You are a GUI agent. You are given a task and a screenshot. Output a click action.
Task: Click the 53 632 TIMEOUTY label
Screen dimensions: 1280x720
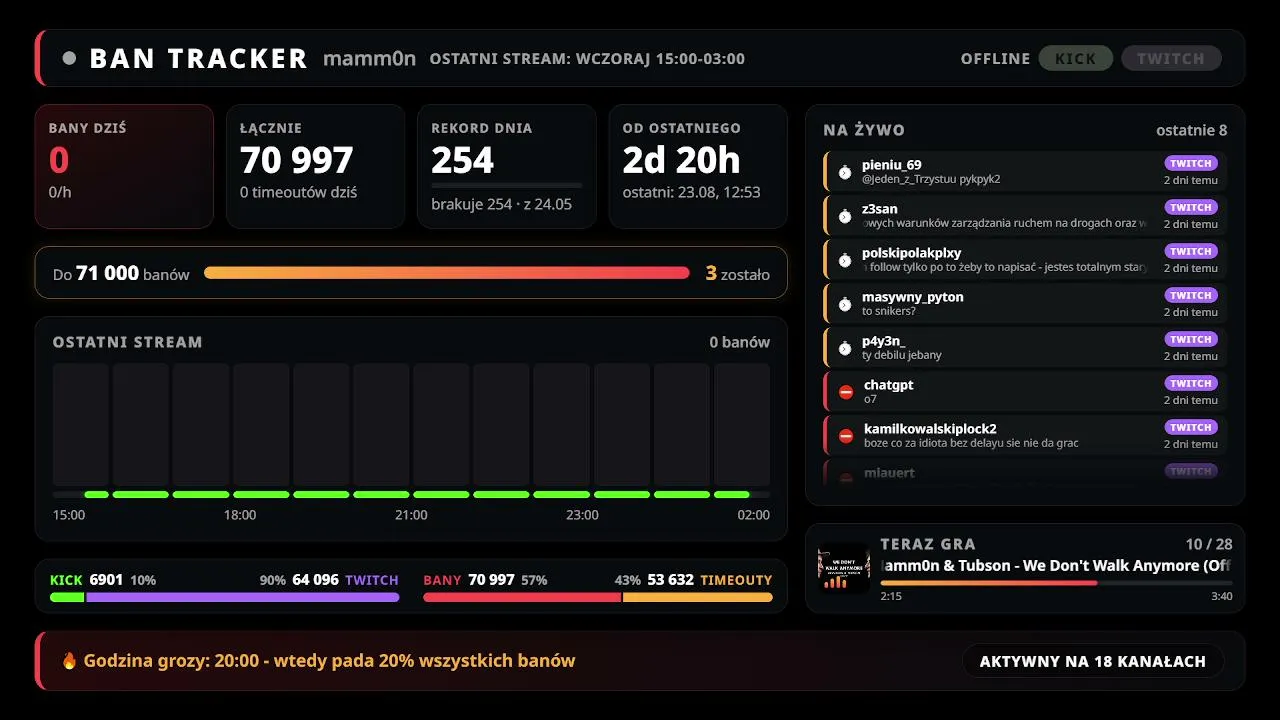pyautogui.click(x=710, y=580)
